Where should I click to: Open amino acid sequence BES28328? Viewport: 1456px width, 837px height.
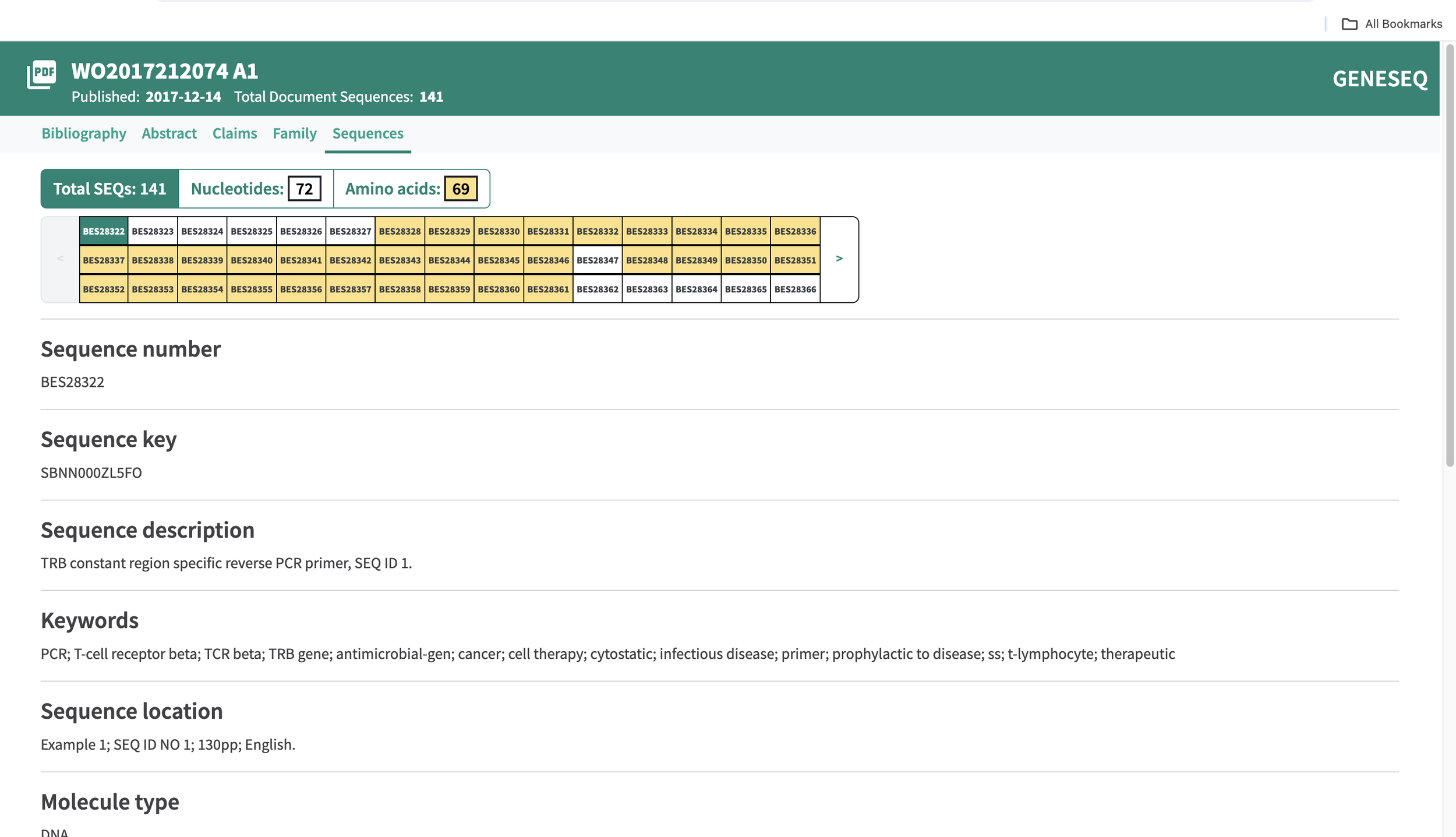point(400,231)
